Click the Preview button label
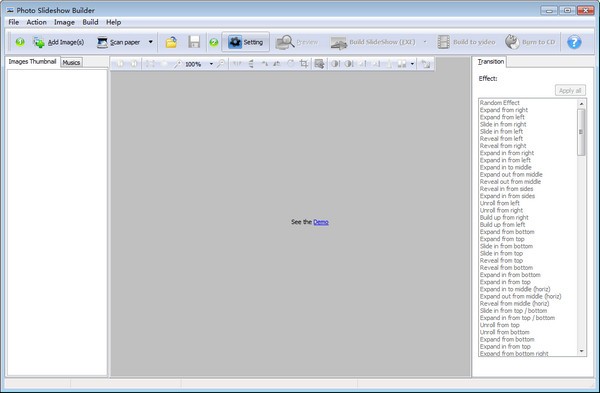The width and height of the screenshot is (600, 393). 307,42
